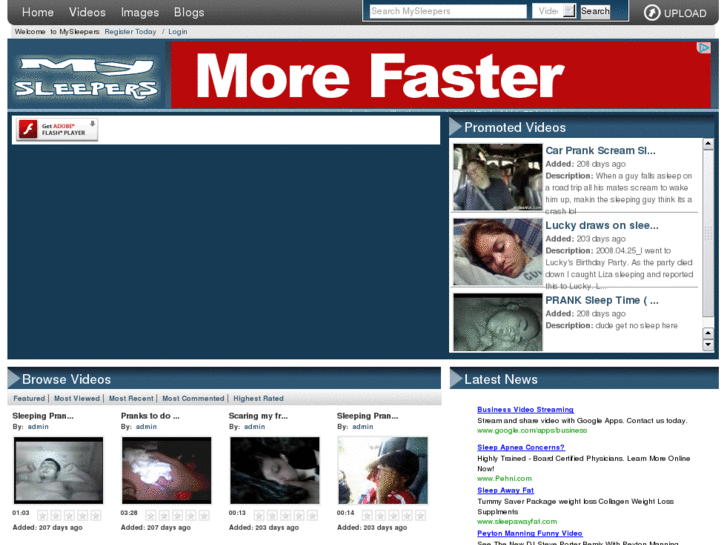Rate first star of the 01:03 video

click(42, 515)
